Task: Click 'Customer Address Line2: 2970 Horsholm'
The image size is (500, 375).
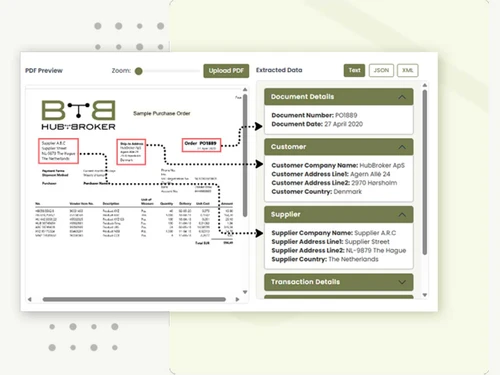Action: (334, 183)
